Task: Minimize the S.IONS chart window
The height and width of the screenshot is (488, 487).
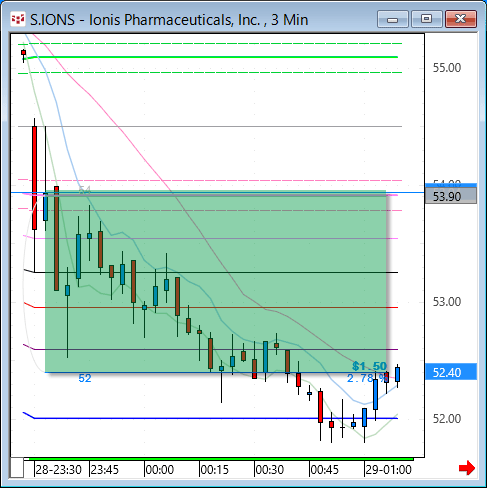Action: pos(393,19)
